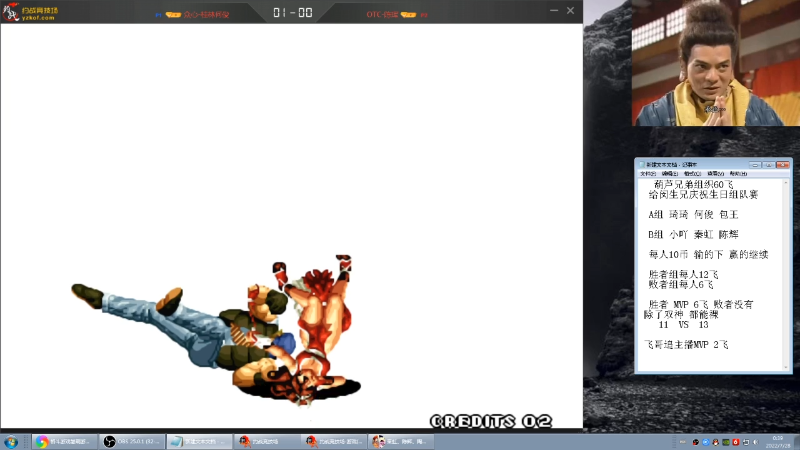Click the Notepad line '胜者 MVP 6飞 败者没有'
This screenshot has width=800, height=450.
click(701, 304)
